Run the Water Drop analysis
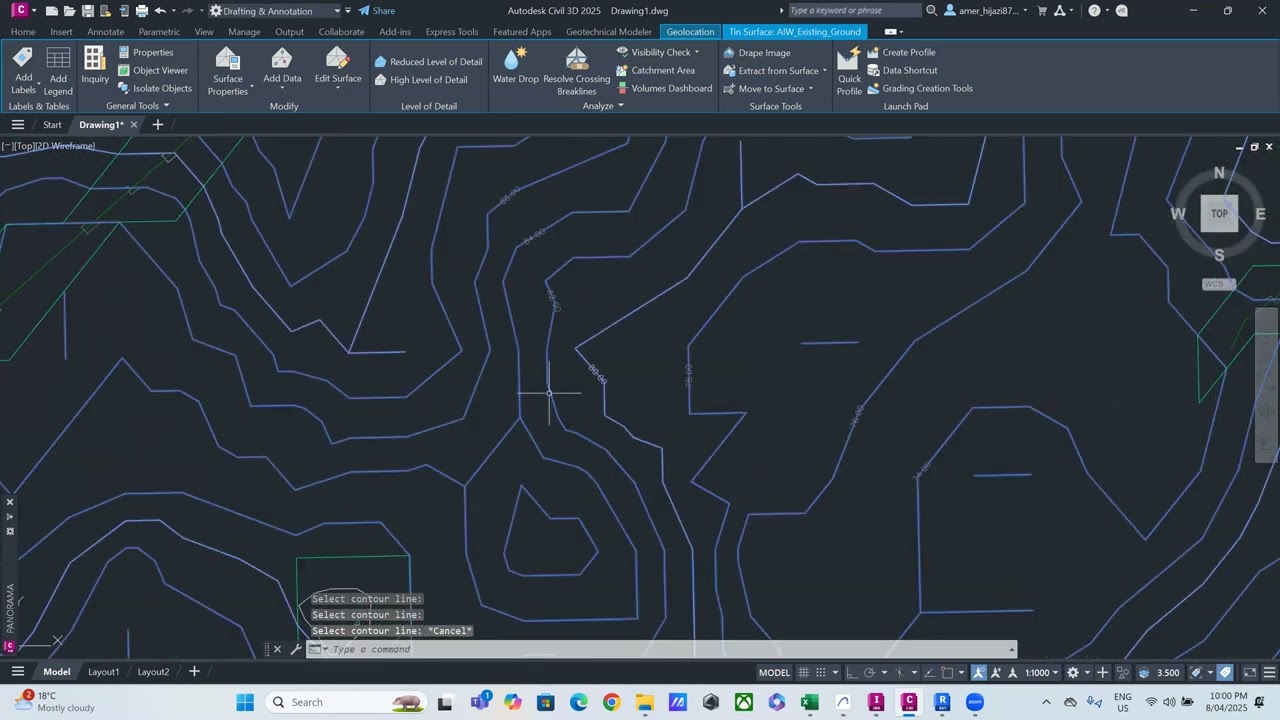This screenshot has height=720, width=1280. tap(516, 65)
